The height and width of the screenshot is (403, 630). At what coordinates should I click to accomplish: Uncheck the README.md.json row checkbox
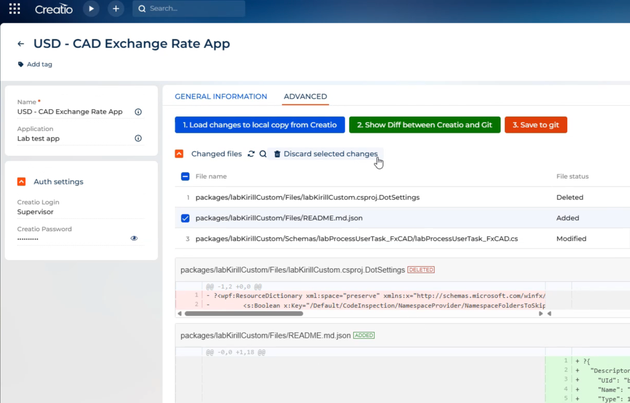[x=185, y=218]
